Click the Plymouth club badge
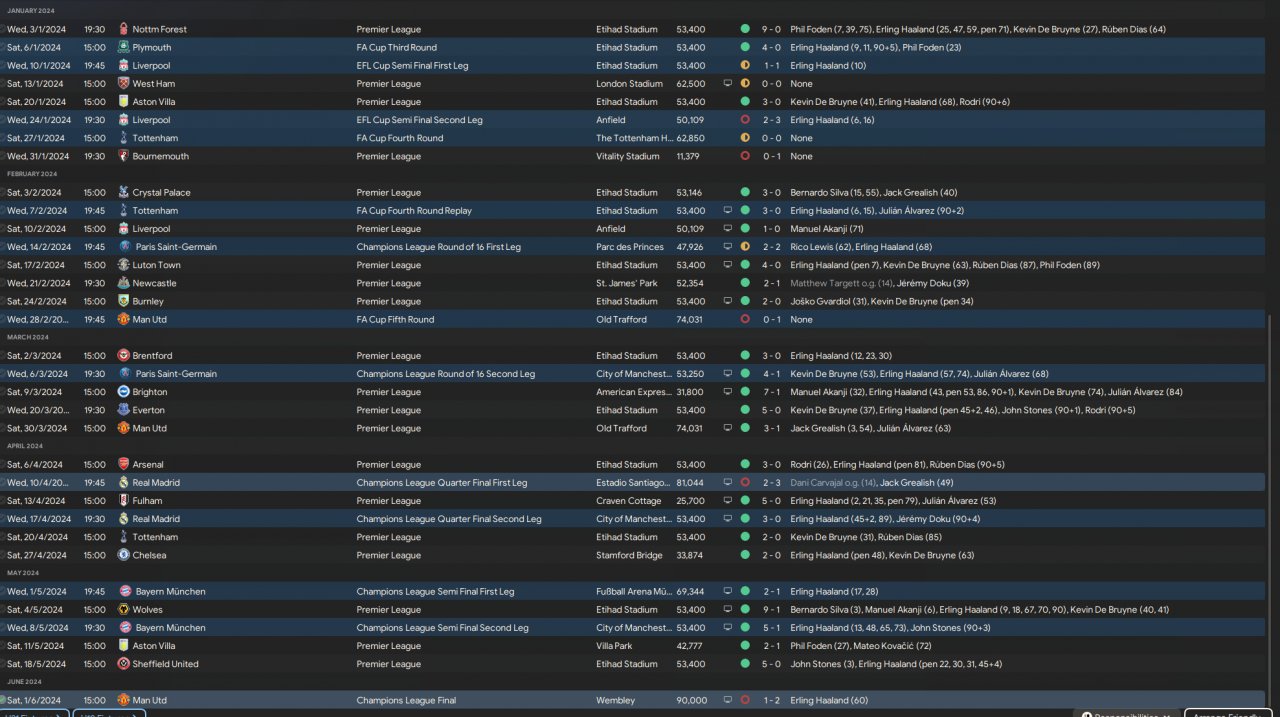The height and width of the screenshot is (717, 1280). 124,47
